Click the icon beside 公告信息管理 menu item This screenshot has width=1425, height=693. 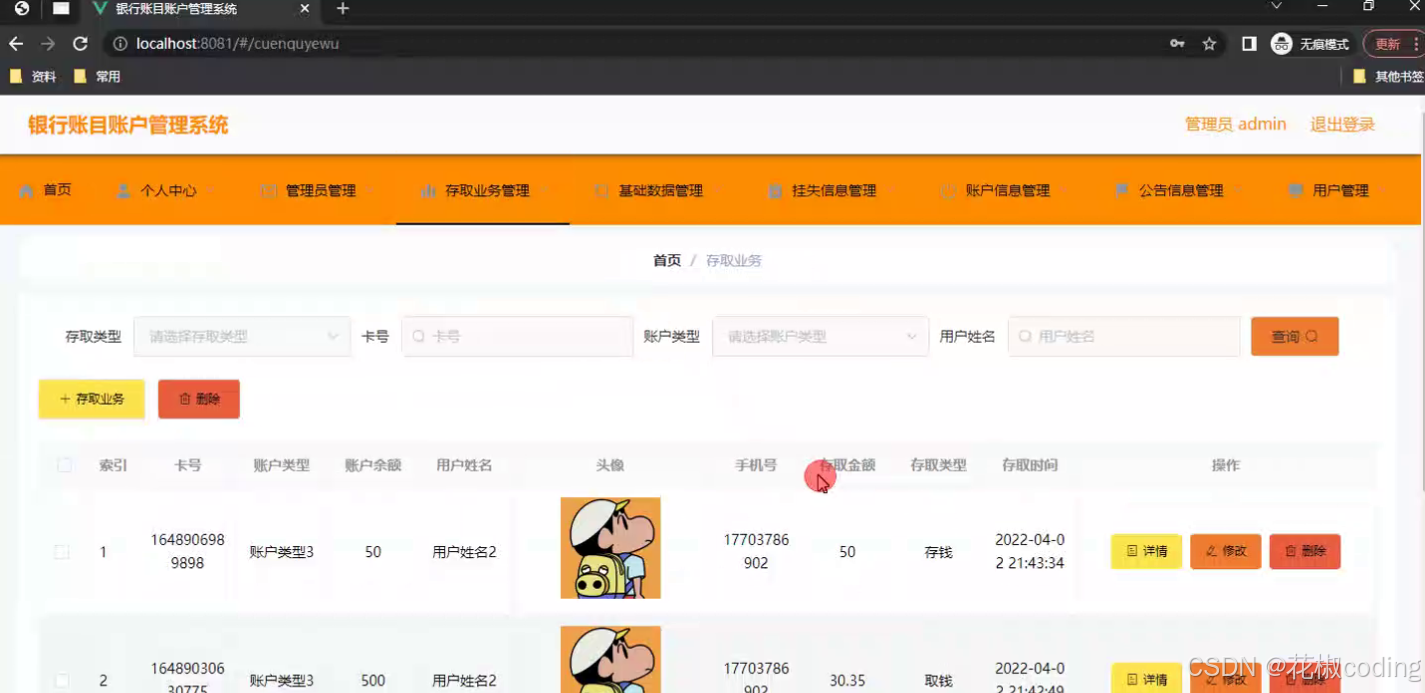coord(1120,191)
